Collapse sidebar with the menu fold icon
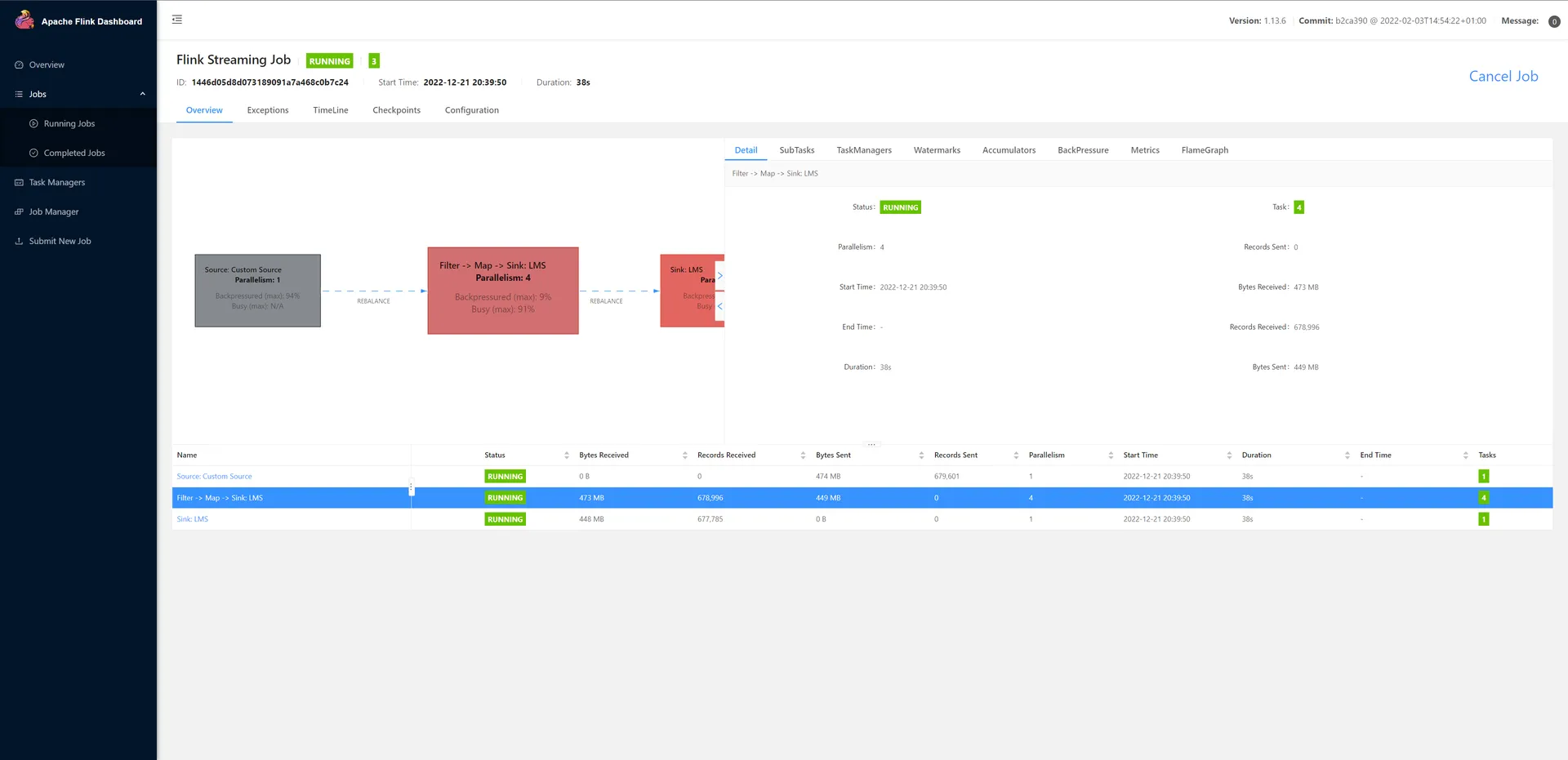The image size is (1568, 760). point(177,20)
